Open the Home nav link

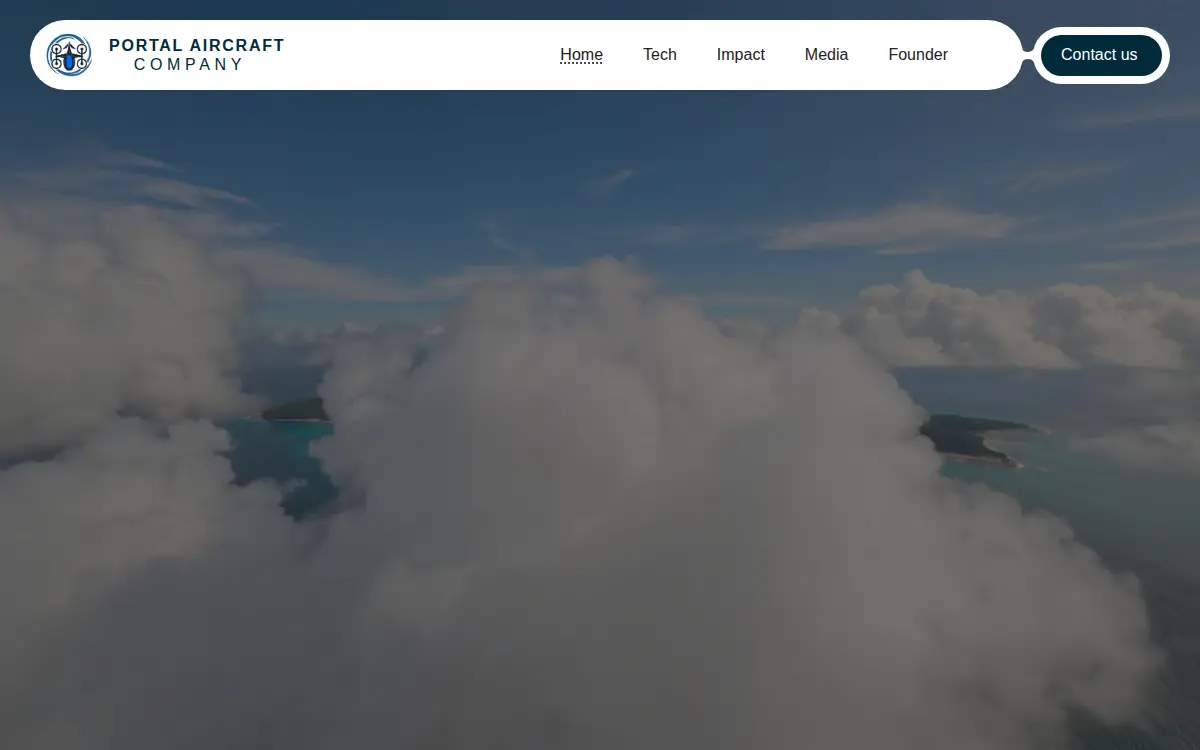[581, 55]
